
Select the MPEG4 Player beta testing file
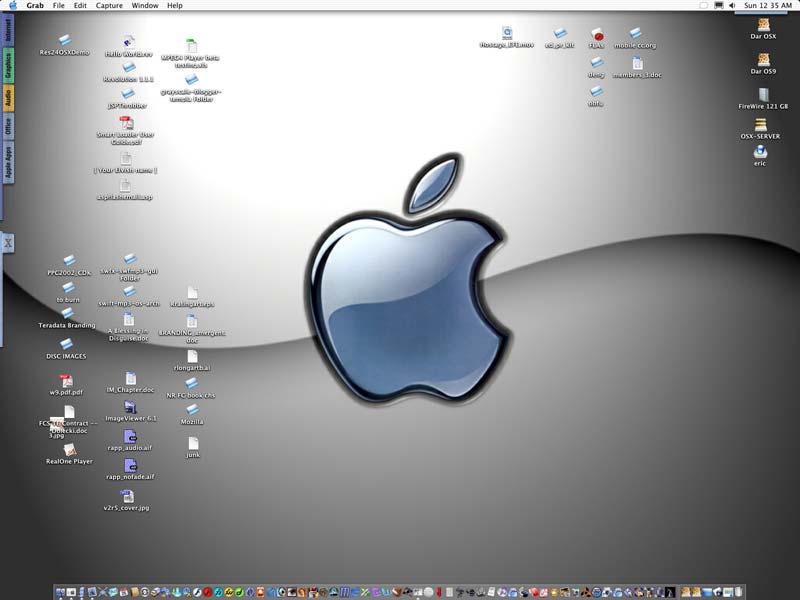click(190, 54)
